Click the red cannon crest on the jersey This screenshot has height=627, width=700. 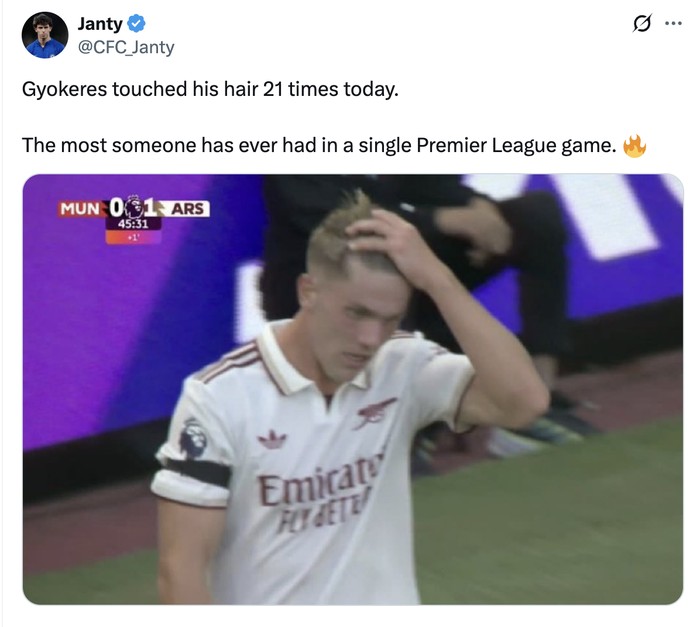click(375, 412)
